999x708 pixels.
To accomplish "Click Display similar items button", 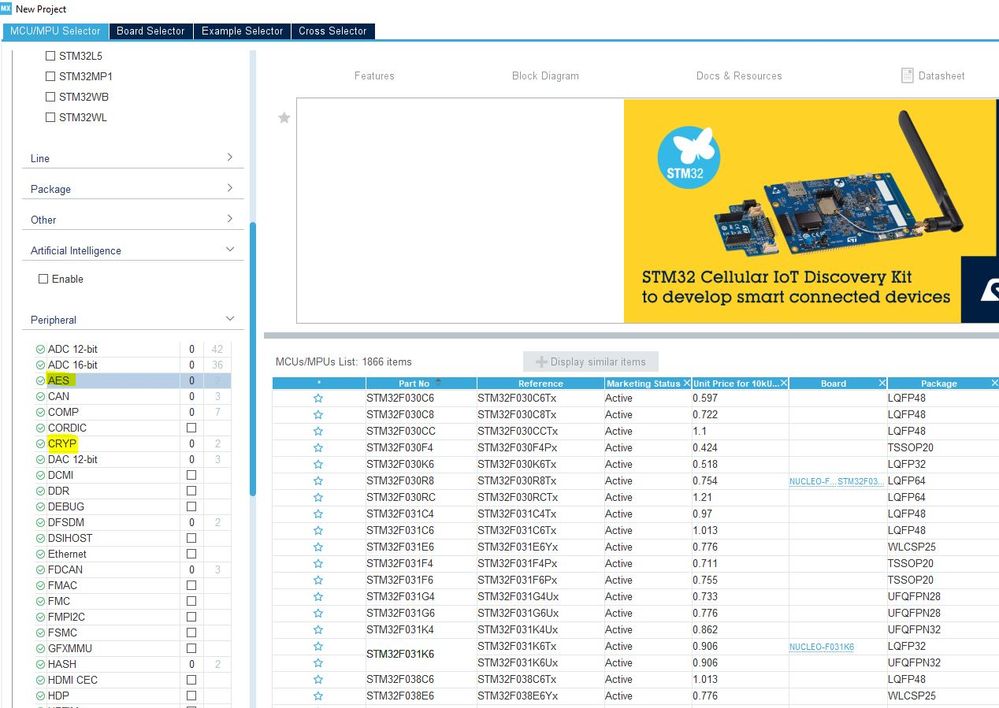I will coord(591,362).
